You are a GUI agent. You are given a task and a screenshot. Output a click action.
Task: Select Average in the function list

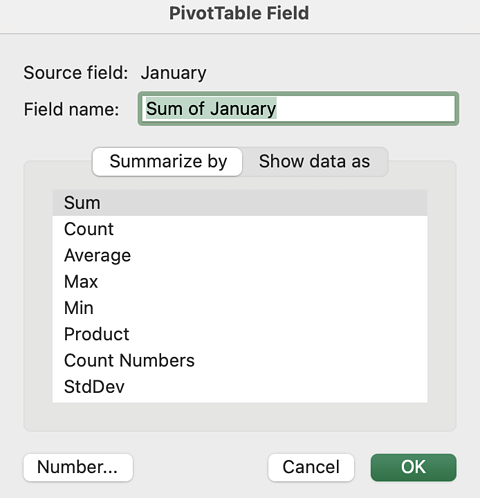[x=240, y=255]
